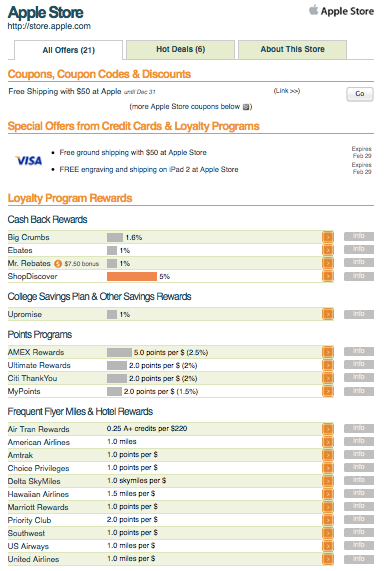The width and height of the screenshot is (384, 571).
Task: Open the About This Store tab
Action: [292, 50]
